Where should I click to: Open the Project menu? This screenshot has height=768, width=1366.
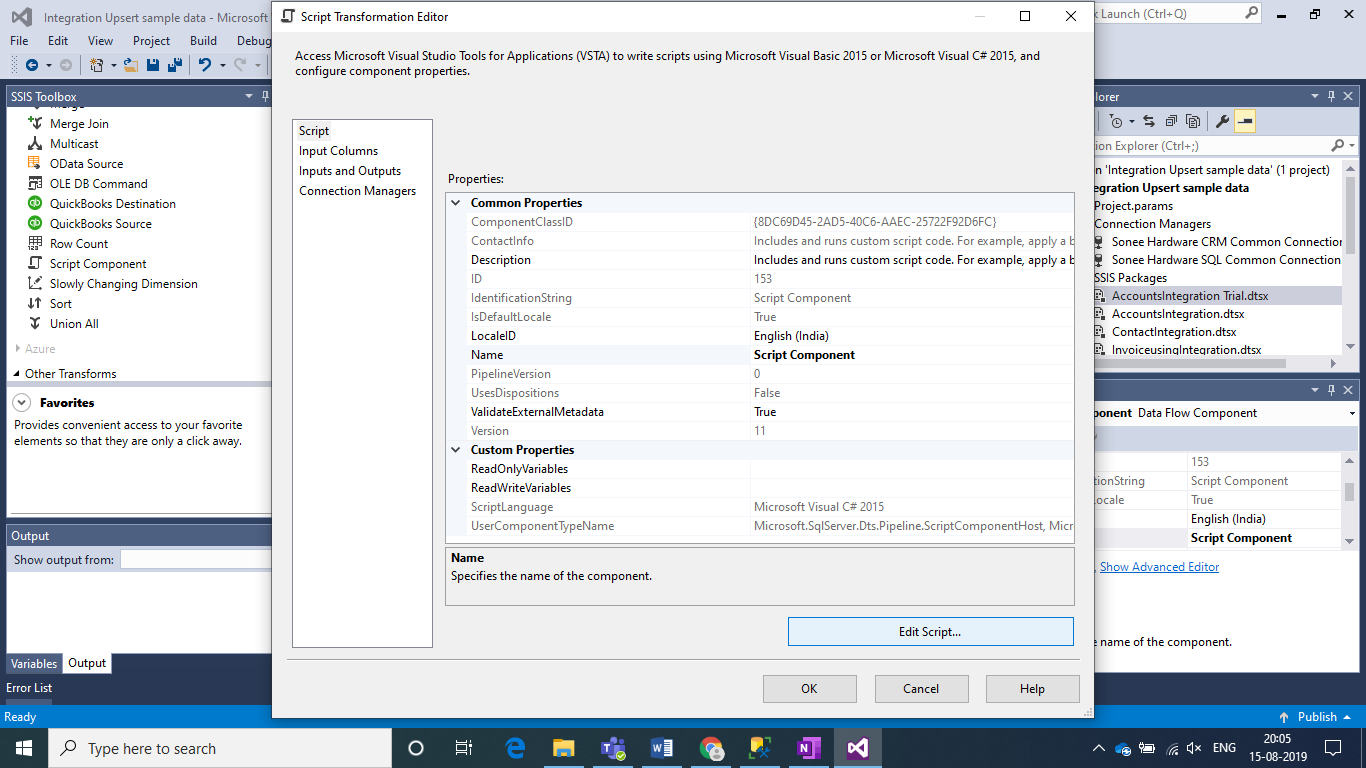pyautogui.click(x=151, y=41)
